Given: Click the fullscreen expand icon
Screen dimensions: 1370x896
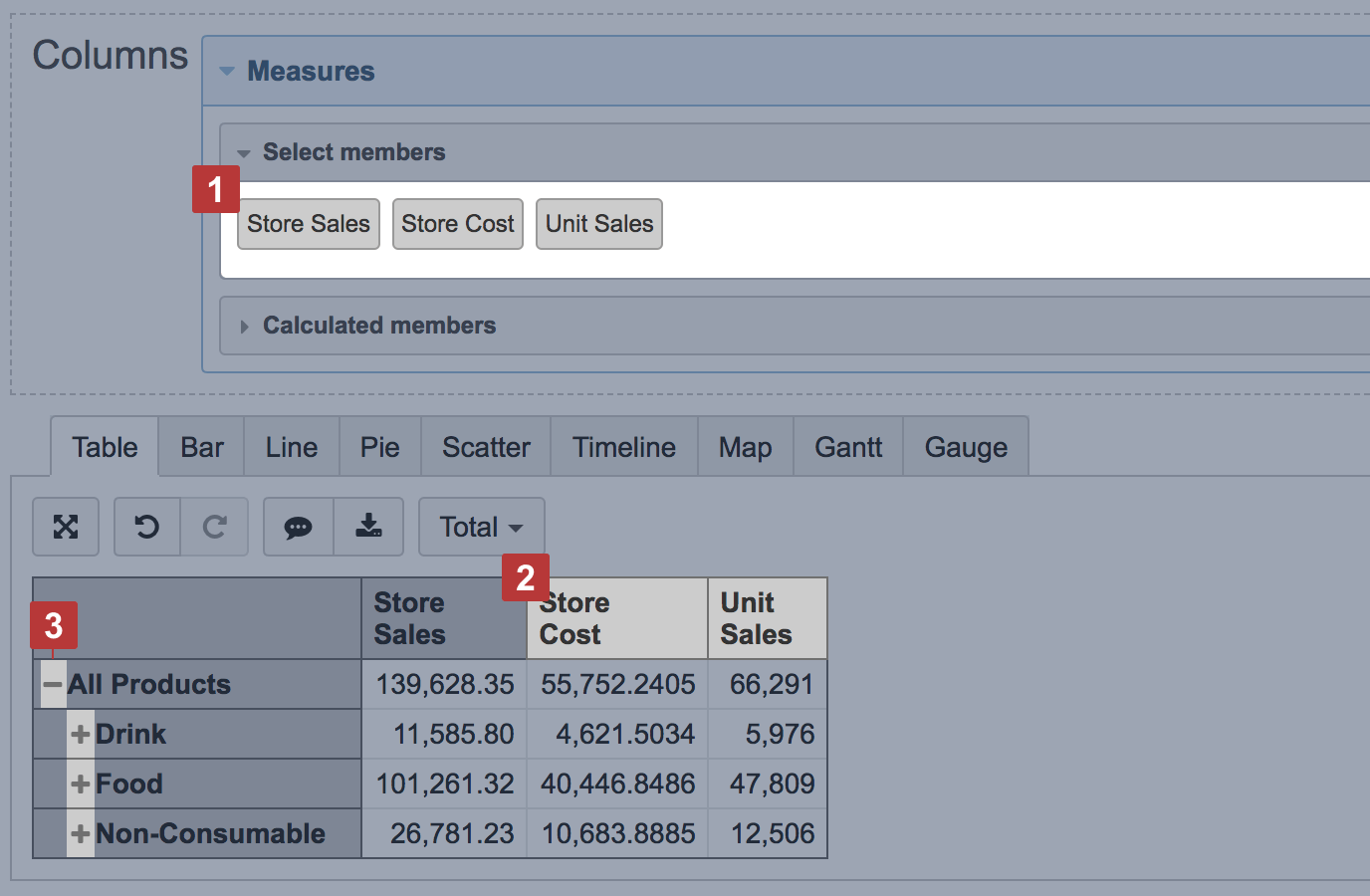Looking at the screenshot, I should point(66,527).
